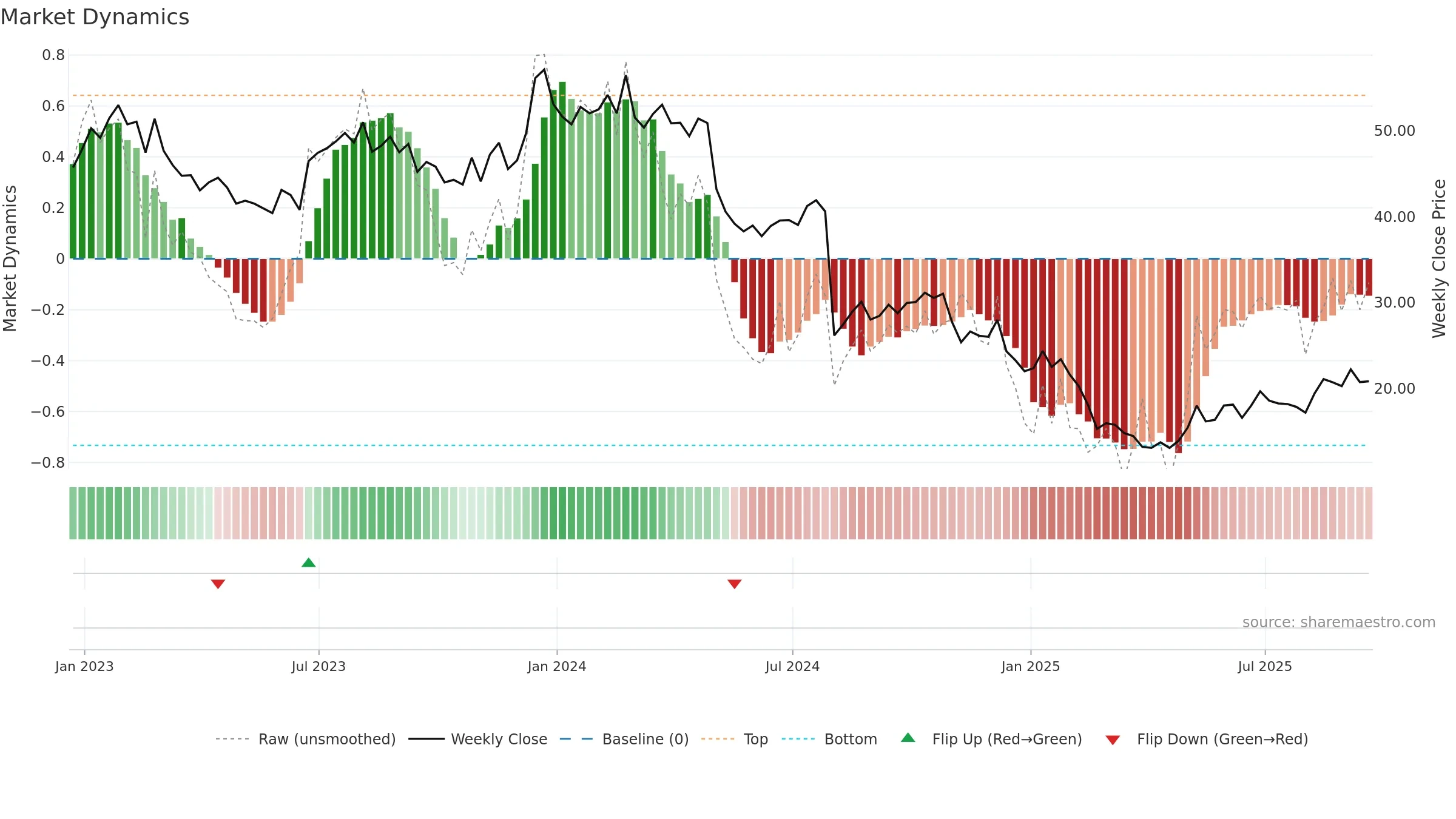Toggle the Baseline (0) legend entry

click(x=624, y=739)
